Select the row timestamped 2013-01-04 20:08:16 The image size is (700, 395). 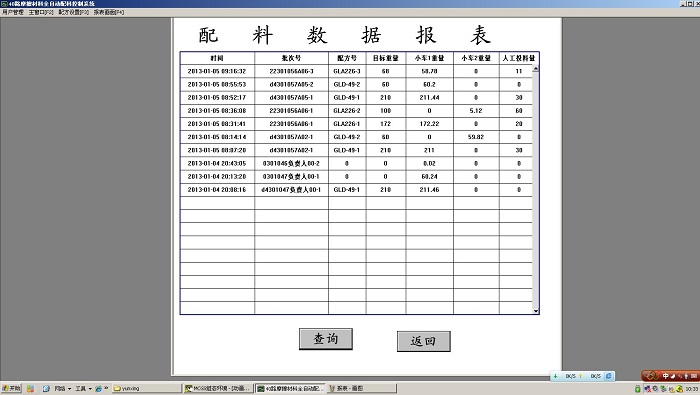coord(356,190)
